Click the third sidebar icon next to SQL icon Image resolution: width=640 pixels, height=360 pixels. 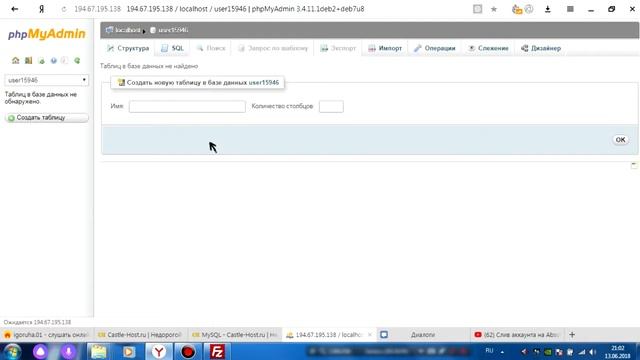[41, 60]
